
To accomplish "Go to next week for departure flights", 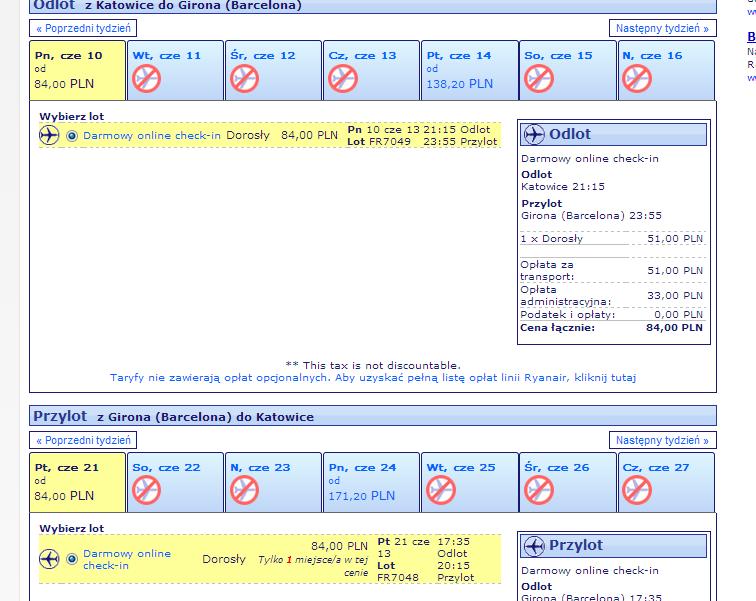I will [x=662, y=28].
